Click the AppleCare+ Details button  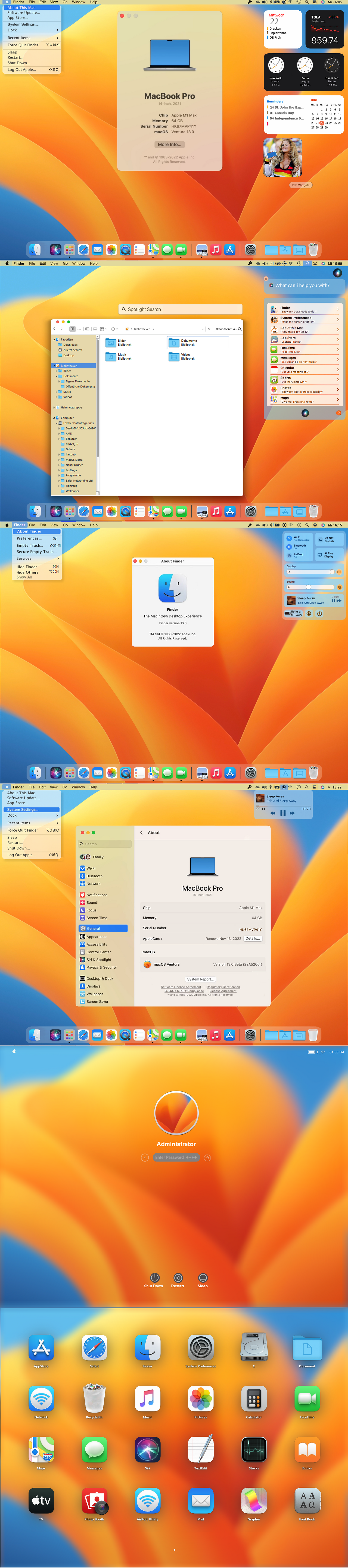pyautogui.click(x=253, y=939)
